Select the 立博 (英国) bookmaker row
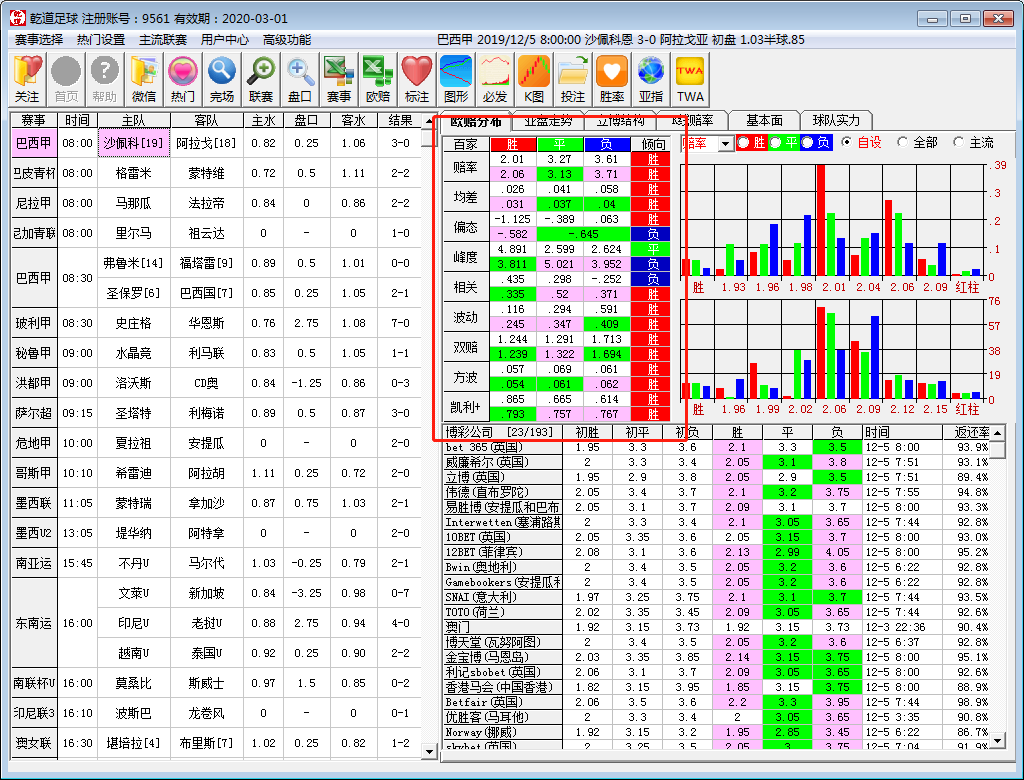Image resolution: width=1024 pixels, height=780 pixels. 717,478
